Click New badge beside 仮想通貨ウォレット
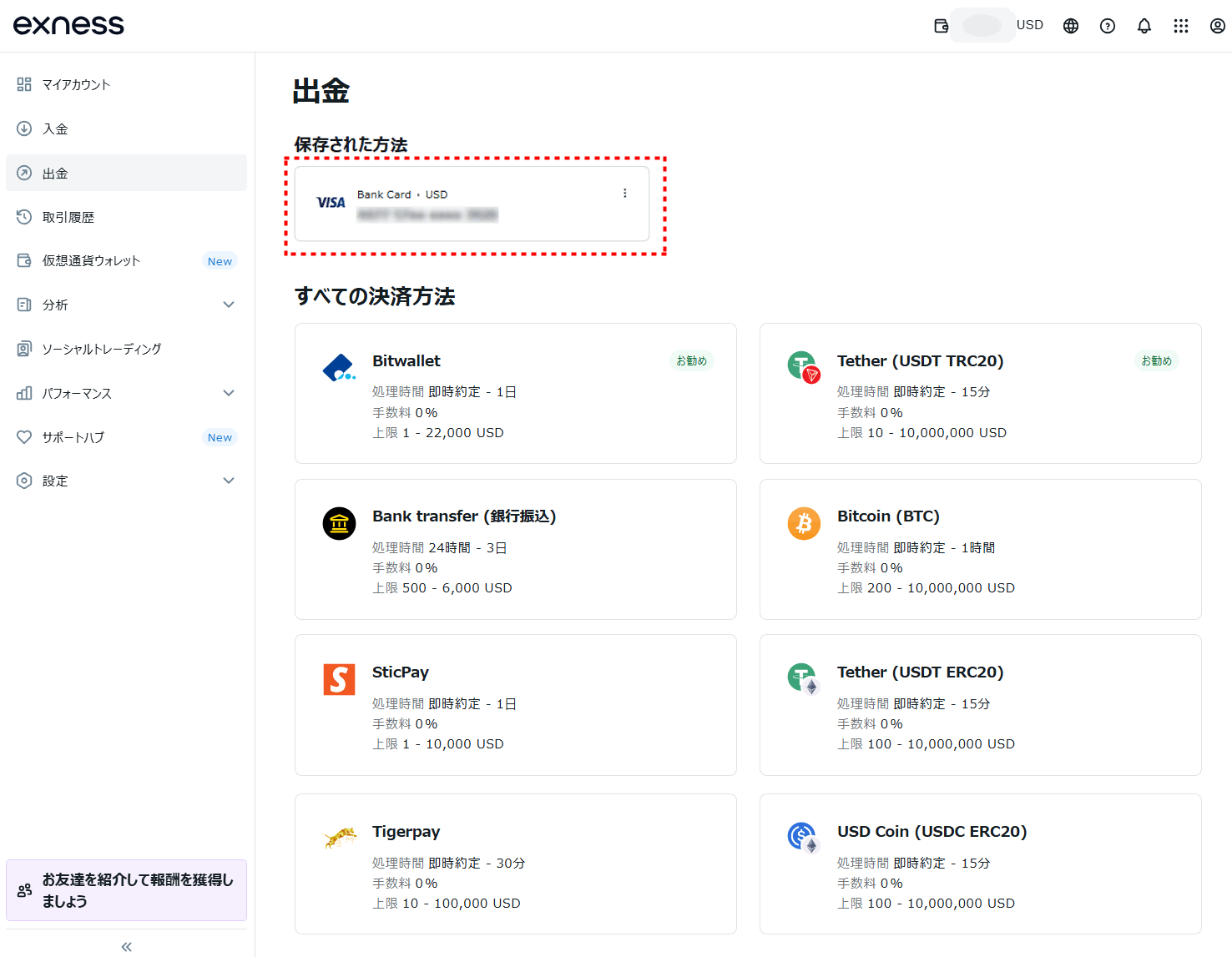Screen dimensions: 1232x962 pos(220,261)
